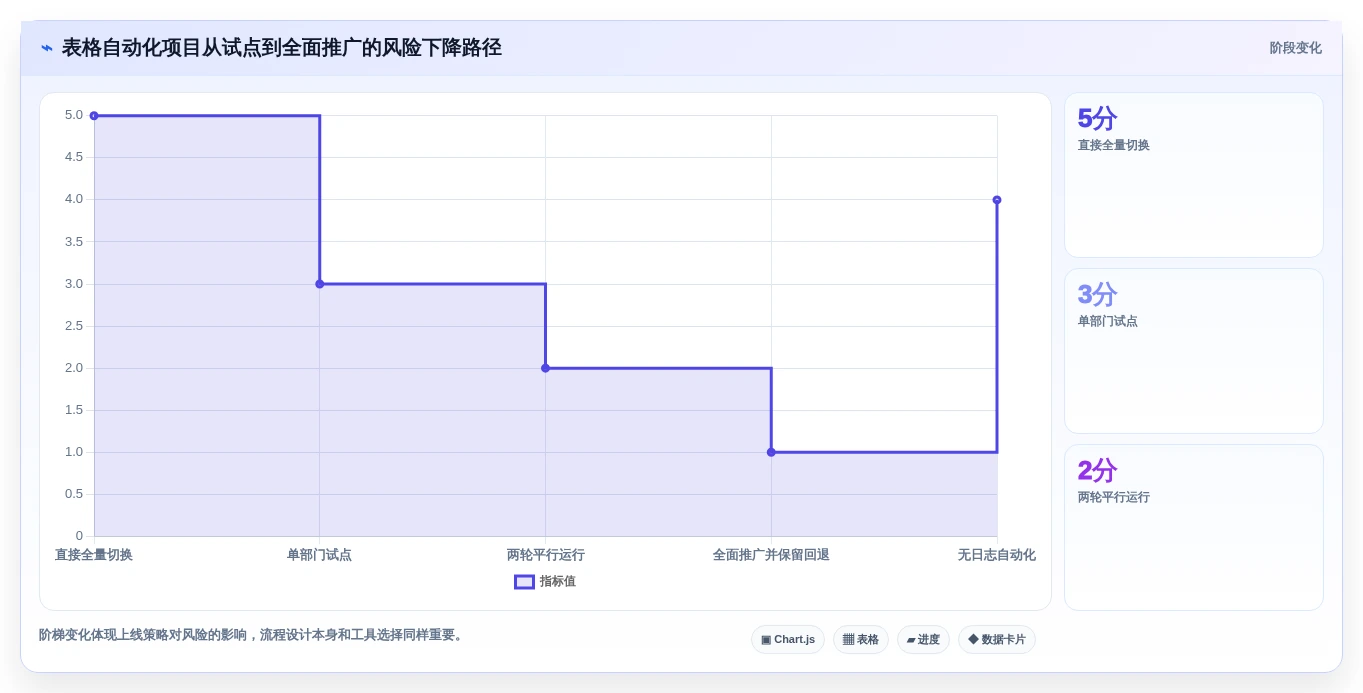1363x693 pixels.
Task: Select the 进度 tag
Action: point(923,640)
